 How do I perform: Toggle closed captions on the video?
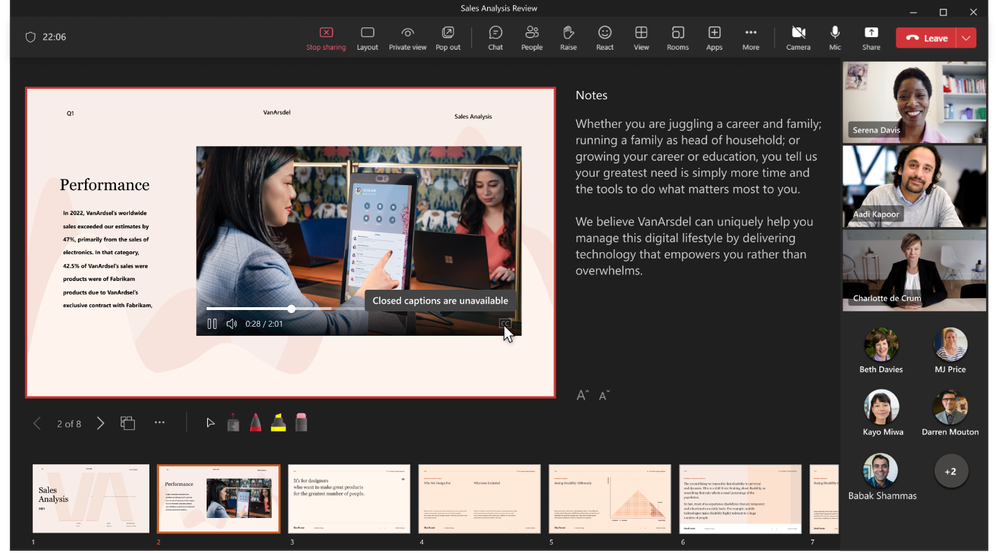[505, 323]
